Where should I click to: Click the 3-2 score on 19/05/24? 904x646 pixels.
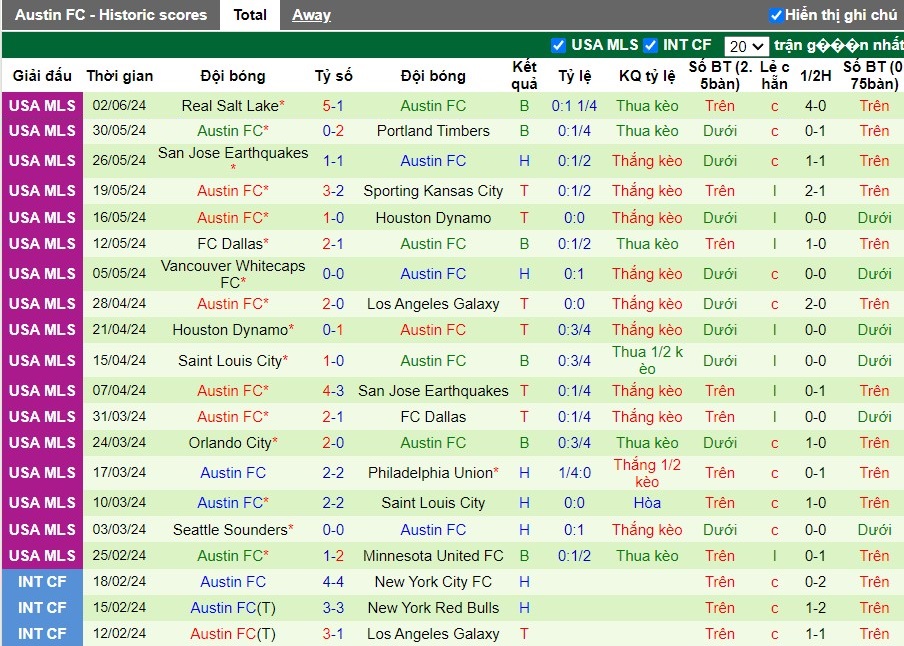tap(333, 191)
